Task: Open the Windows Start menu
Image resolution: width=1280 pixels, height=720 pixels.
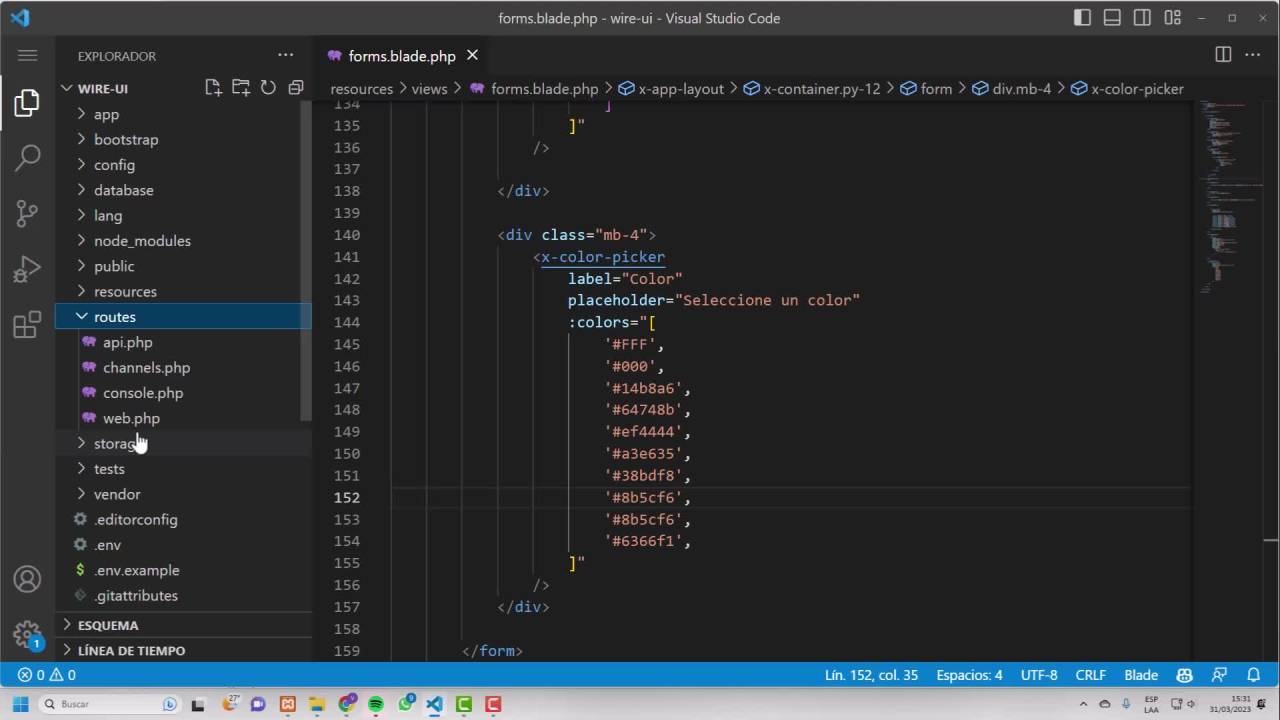Action: (x=20, y=704)
